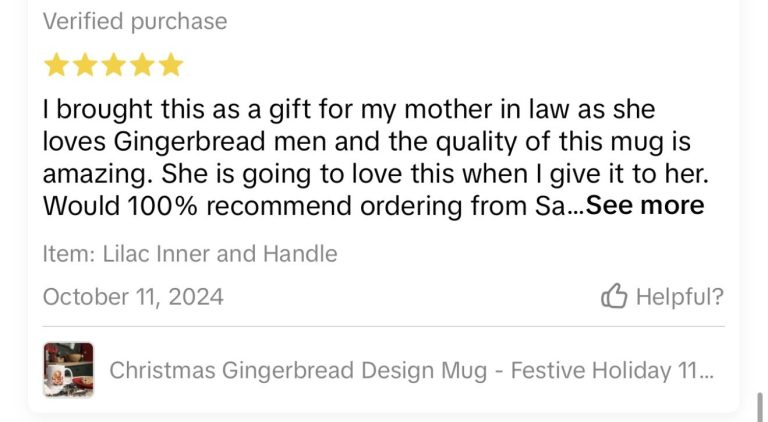Expand the review with See more
Image resolution: width=768 pixels, height=422 pixels.
point(645,205)
